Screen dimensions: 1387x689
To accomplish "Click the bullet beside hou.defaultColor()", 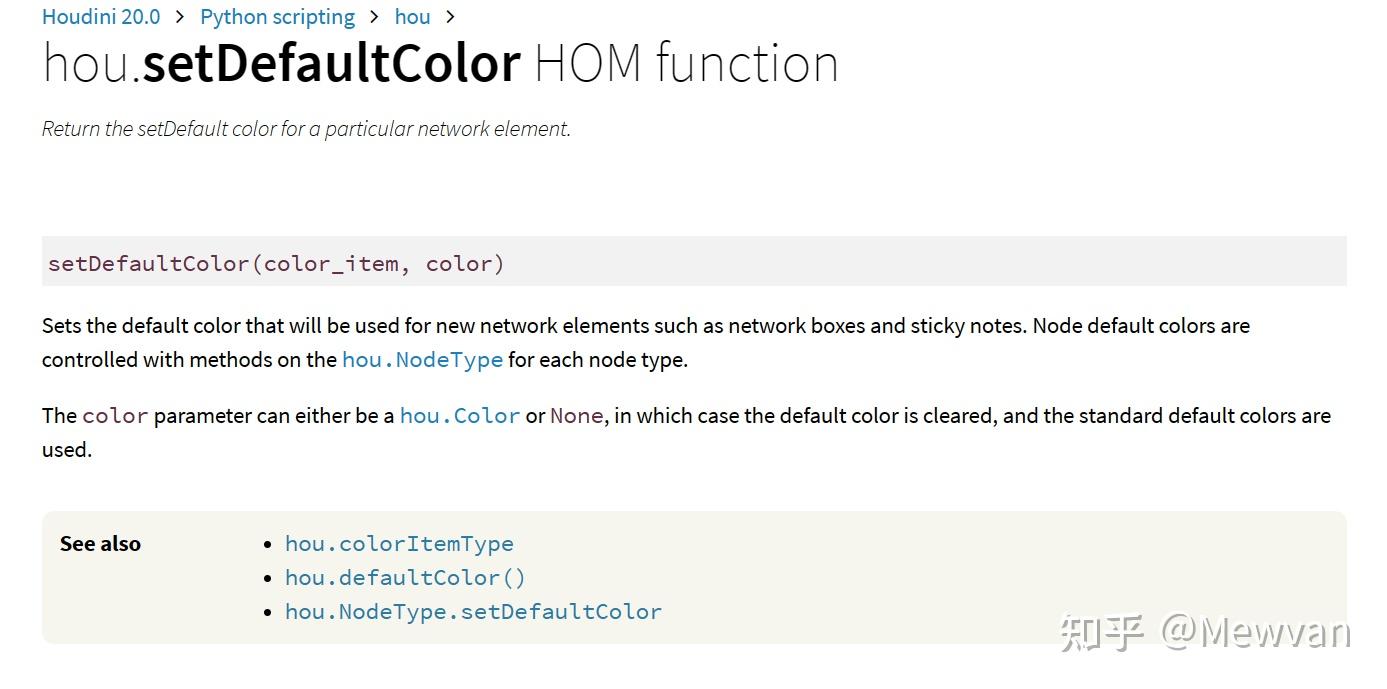I will pos(267,579).
